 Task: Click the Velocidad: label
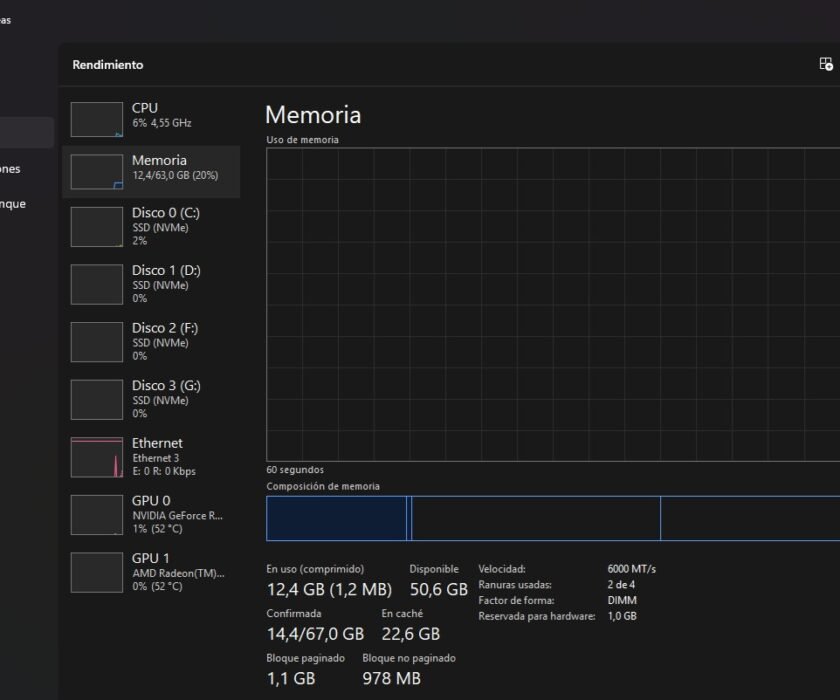coord(501,569)
